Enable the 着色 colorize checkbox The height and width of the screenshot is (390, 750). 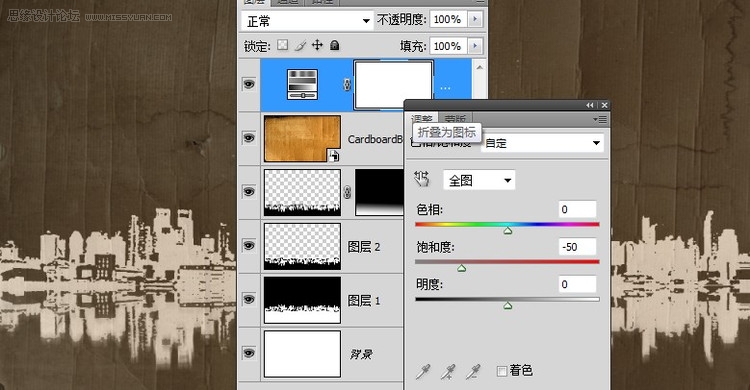[502, 371]
